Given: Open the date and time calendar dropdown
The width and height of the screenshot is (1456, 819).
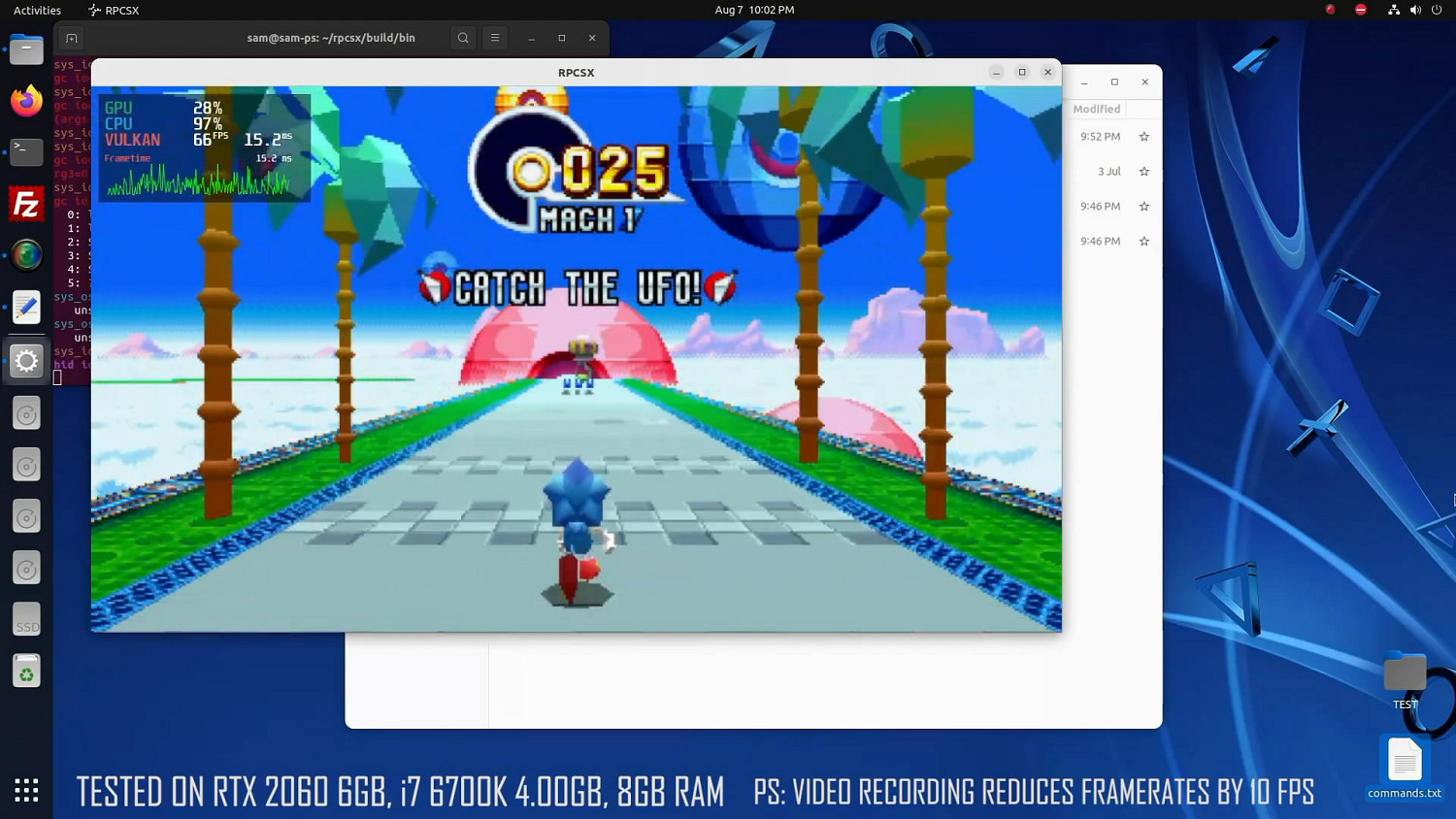Looking at the screenshot, I should pyautogui.click(x=754, y=10).
